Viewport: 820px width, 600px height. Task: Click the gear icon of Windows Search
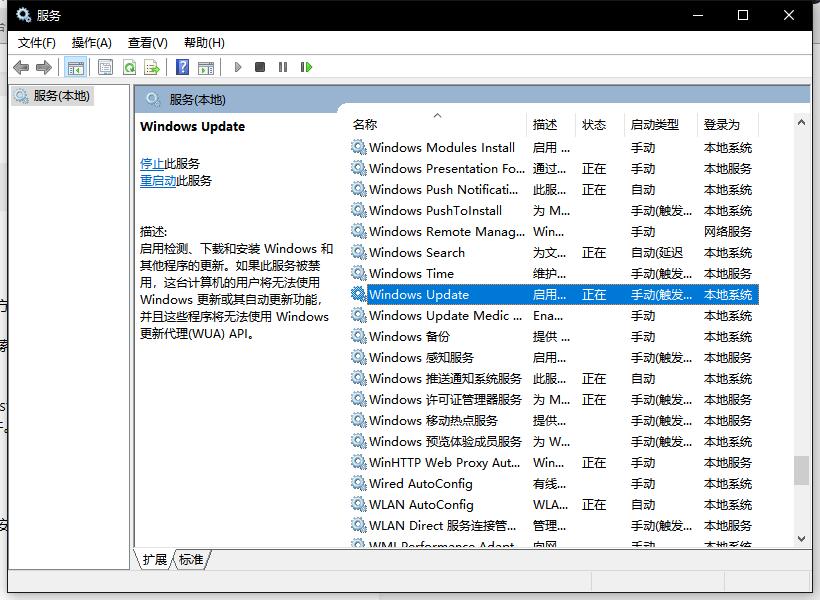pyautogui.click(x=358, y=252)
